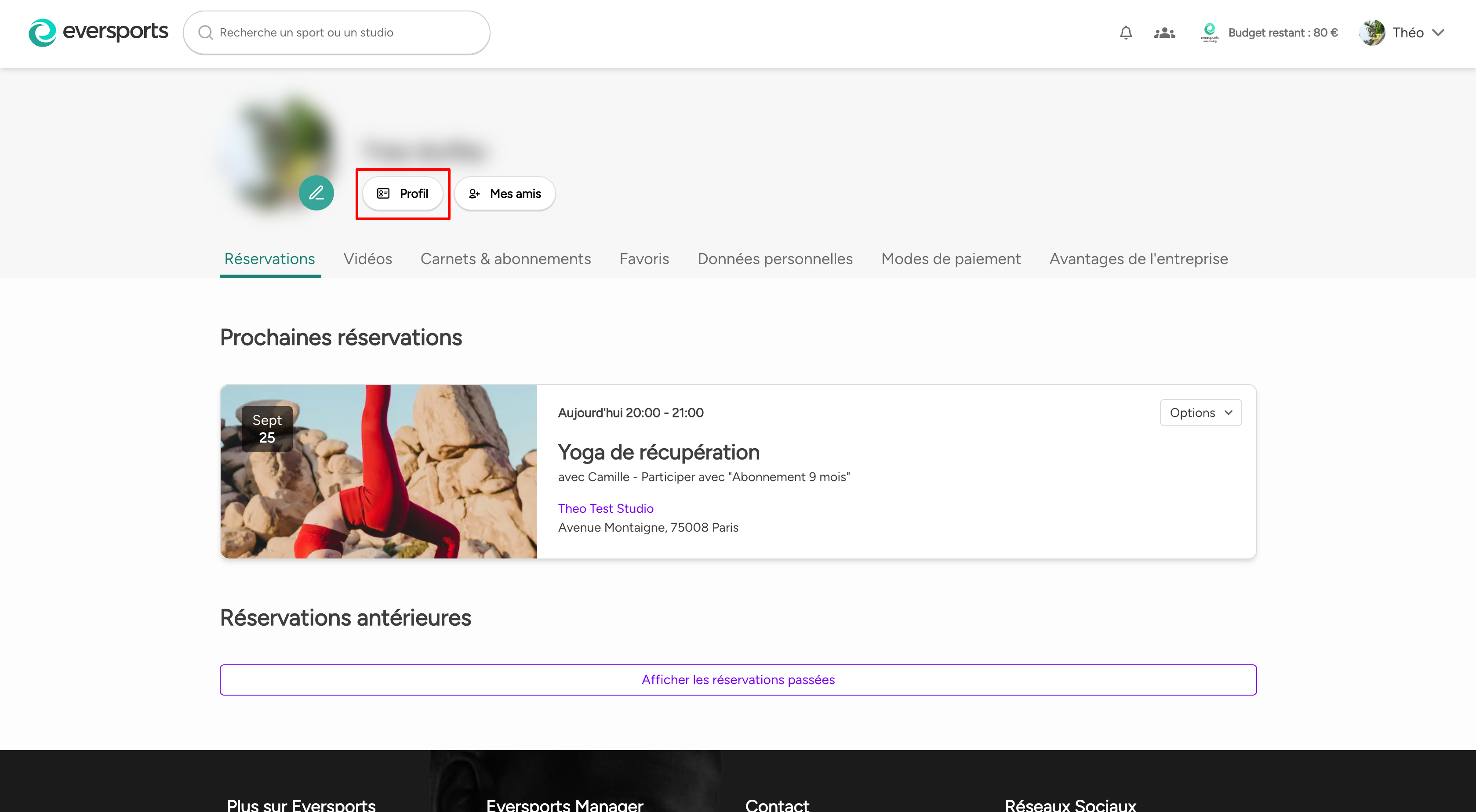The width and height of the screenshot is (1476, 812).
Task: Go to Avantages de l'entreprise tab
Action: point(1138,259)
